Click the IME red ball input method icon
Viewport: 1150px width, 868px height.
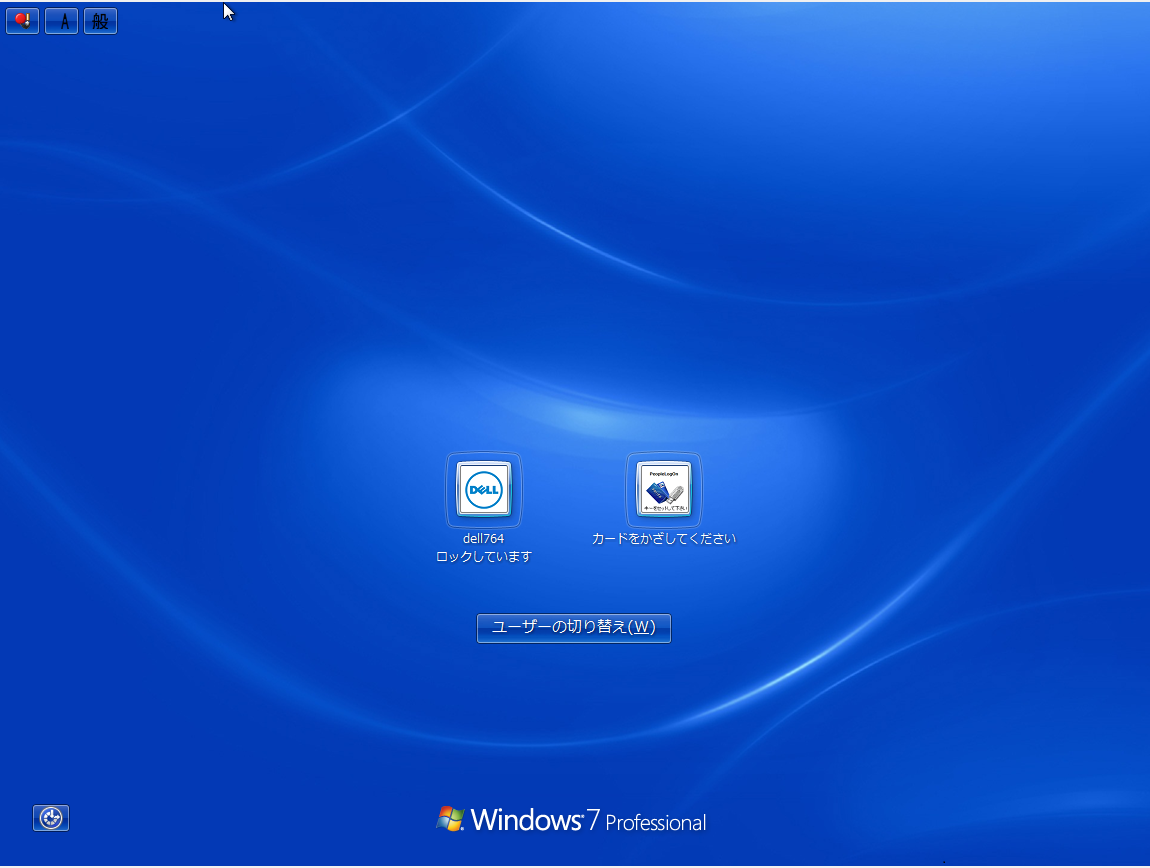click(x=22, y=21)
